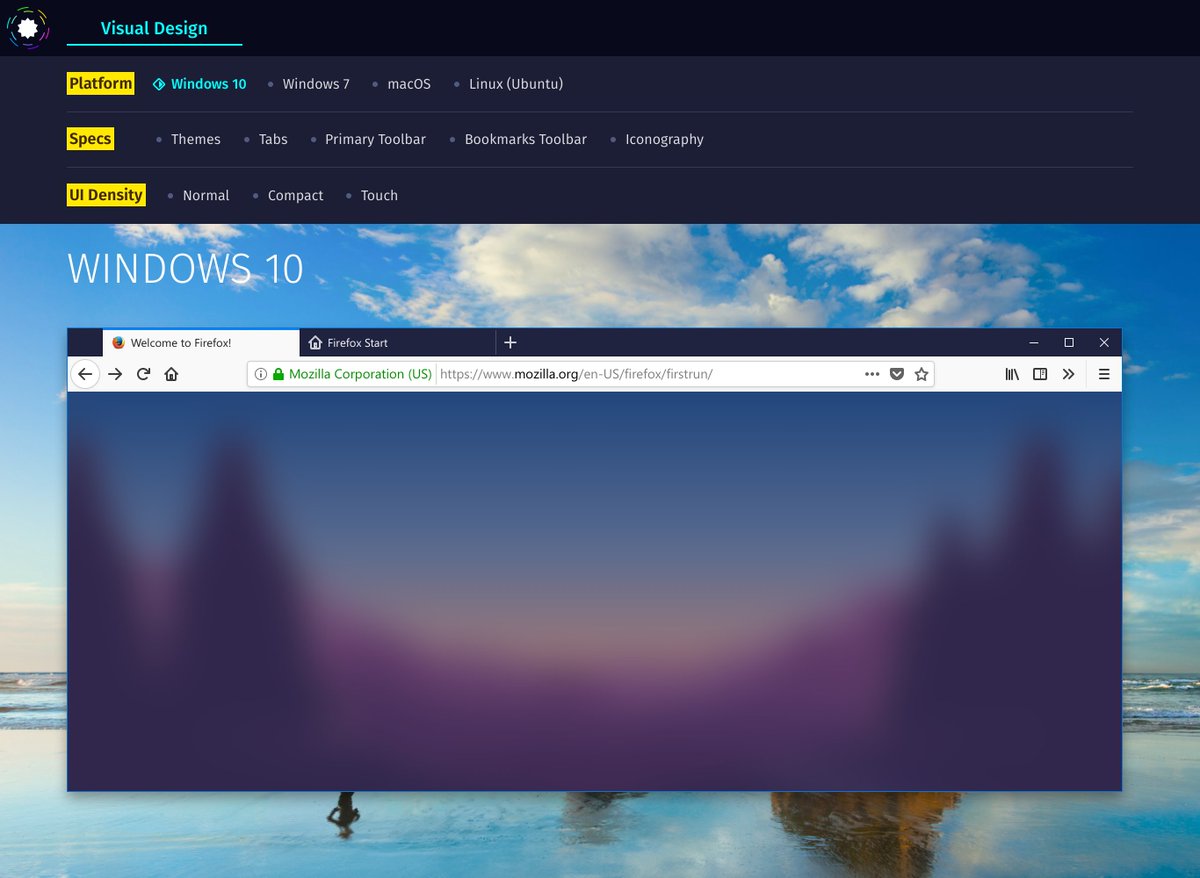Switch to the Firefox Start tab
1200x878 pixels.
(x=357, y=343)
